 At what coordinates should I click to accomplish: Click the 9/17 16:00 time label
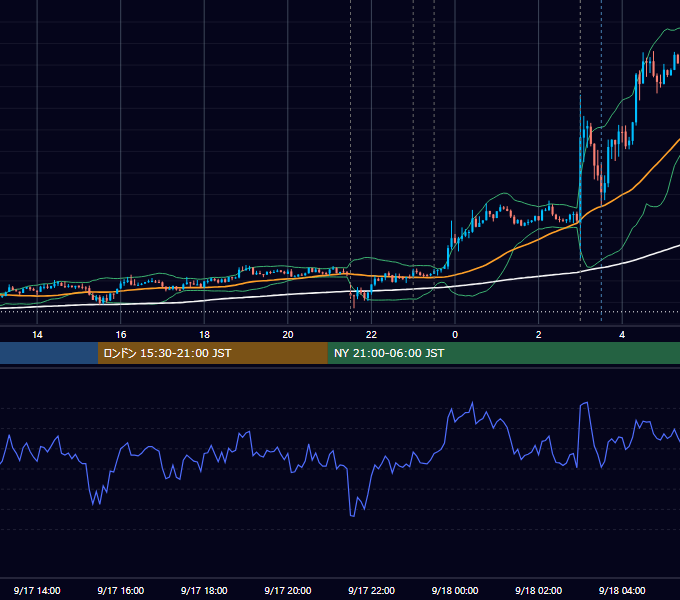tap(121, 590)
